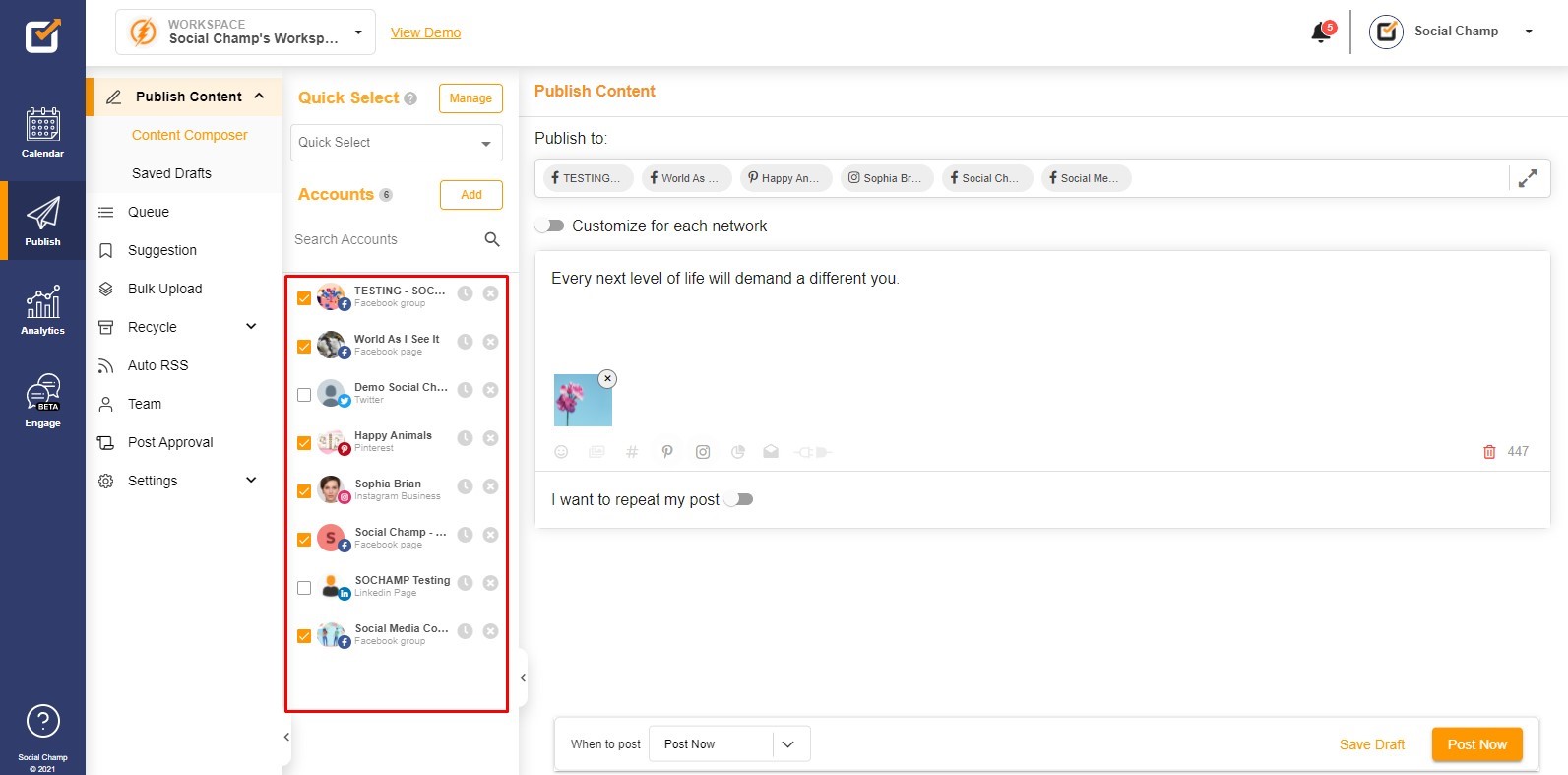The height and width of the screenshot is (775, 1568).
Task: Open Content Composer
Action: pyautogui.click(x=189, y=135)
